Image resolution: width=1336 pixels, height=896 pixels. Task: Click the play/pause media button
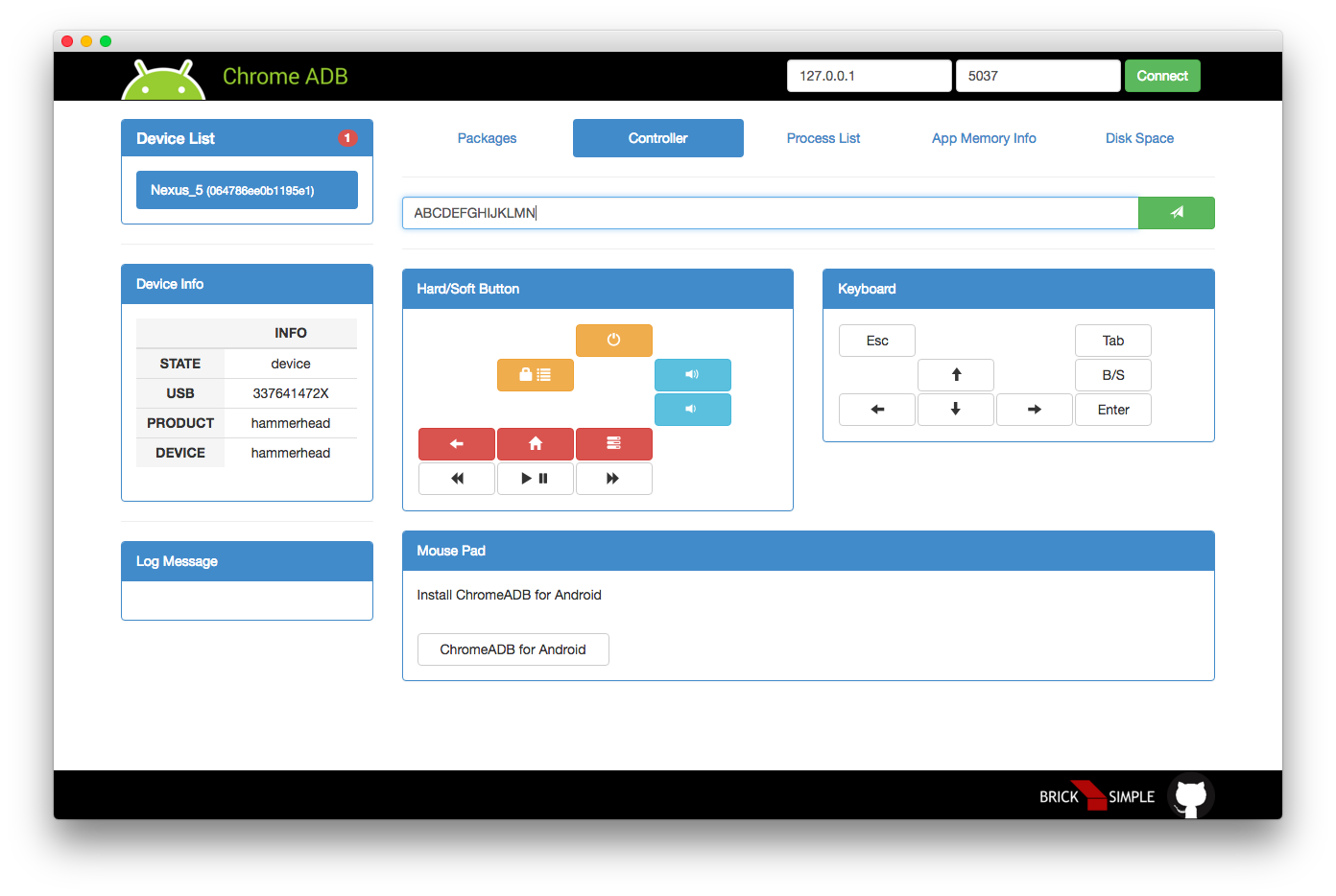536,479
